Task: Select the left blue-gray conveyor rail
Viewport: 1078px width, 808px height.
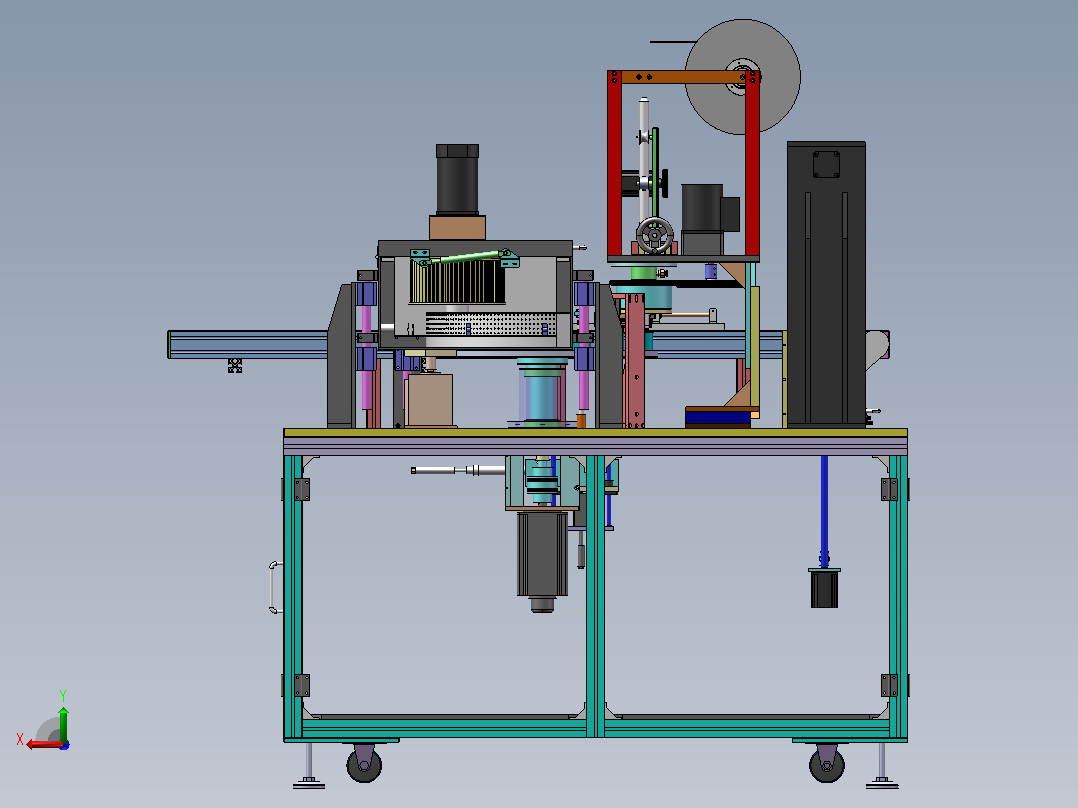Action: point(248,345)
